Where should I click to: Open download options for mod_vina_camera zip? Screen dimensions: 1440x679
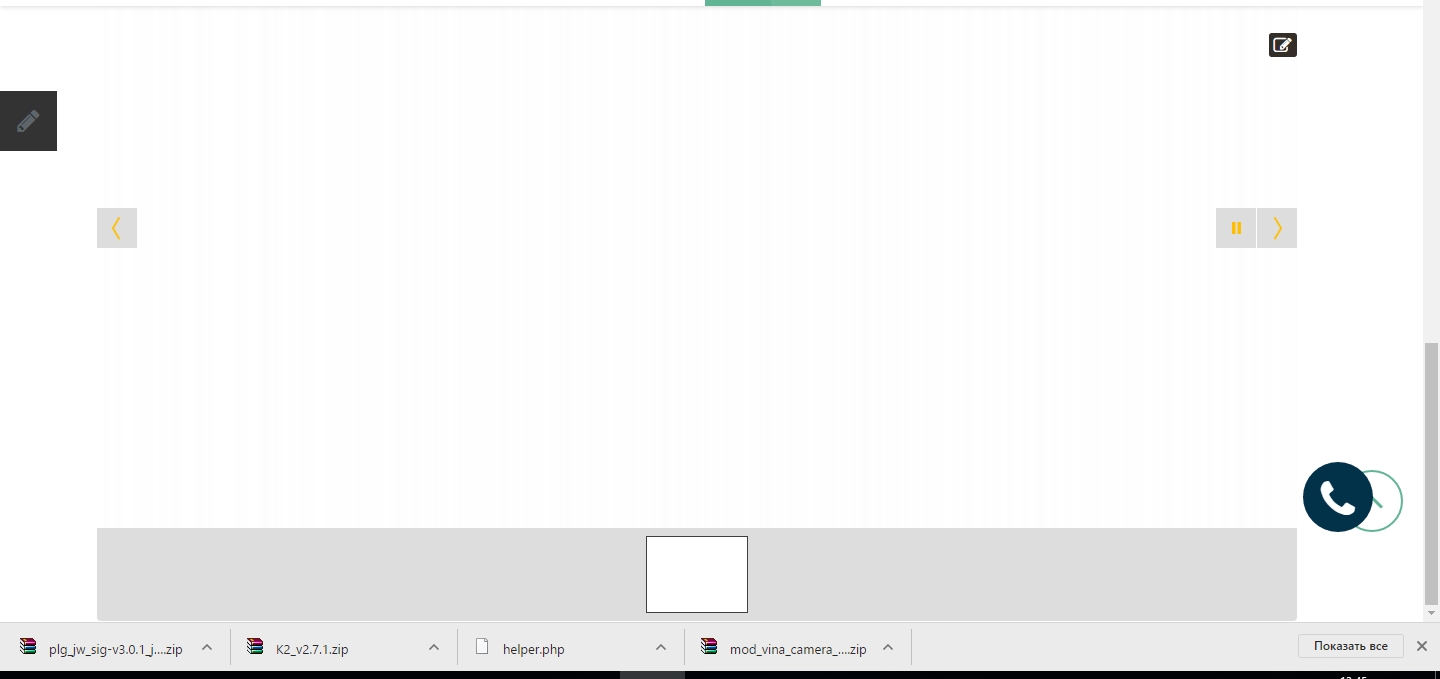pyautogui.click(x=888, y=647)
